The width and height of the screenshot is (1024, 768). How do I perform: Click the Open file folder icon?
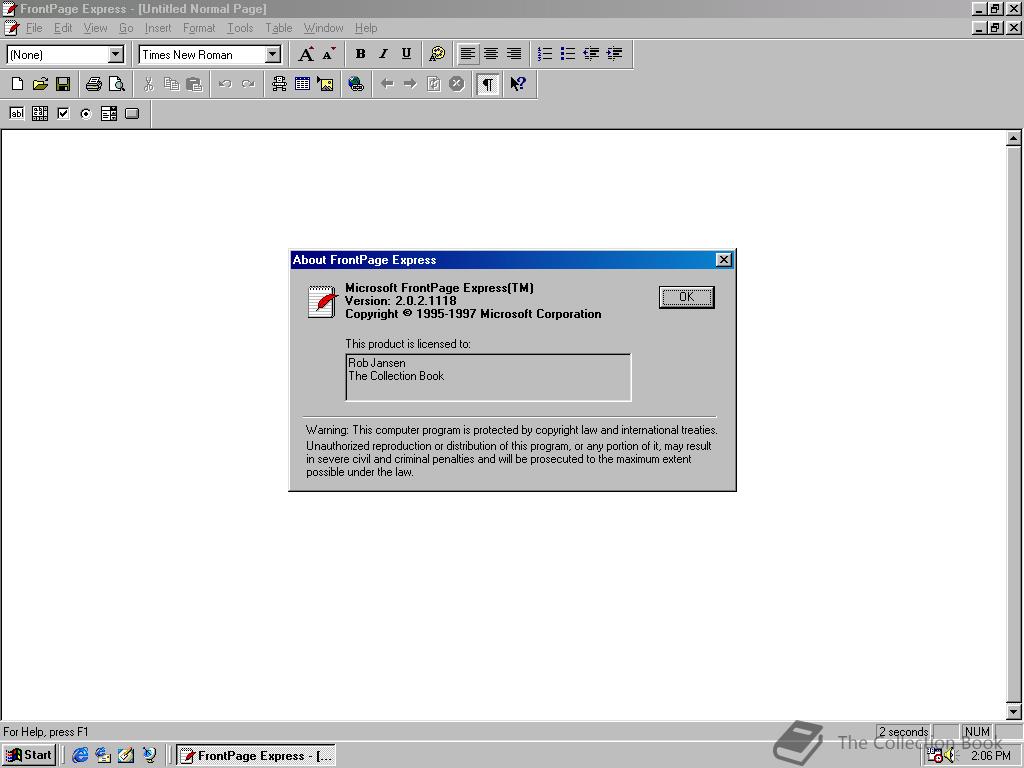point(40,84)
